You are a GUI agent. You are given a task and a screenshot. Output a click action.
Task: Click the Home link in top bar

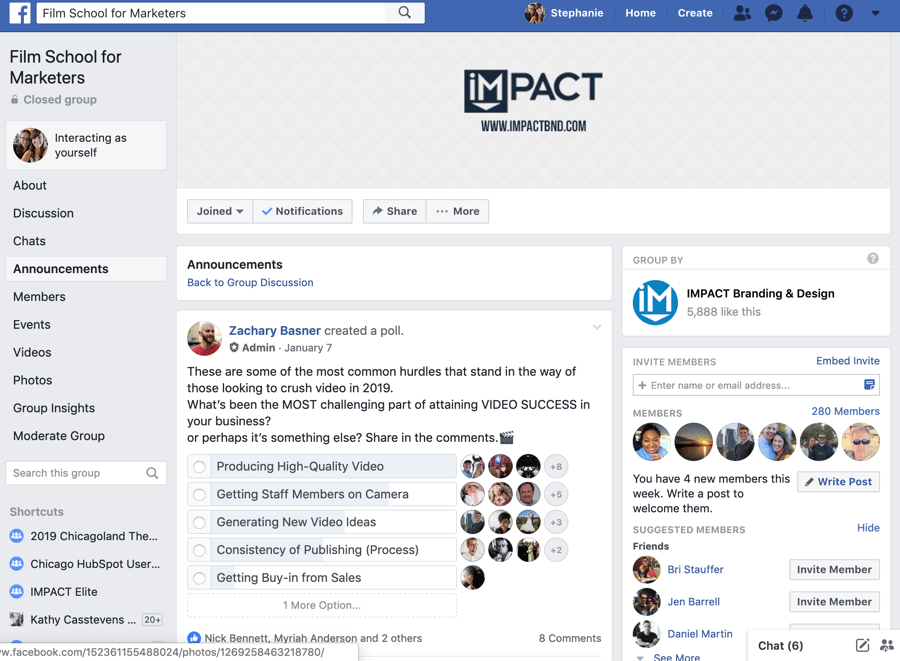641,13
